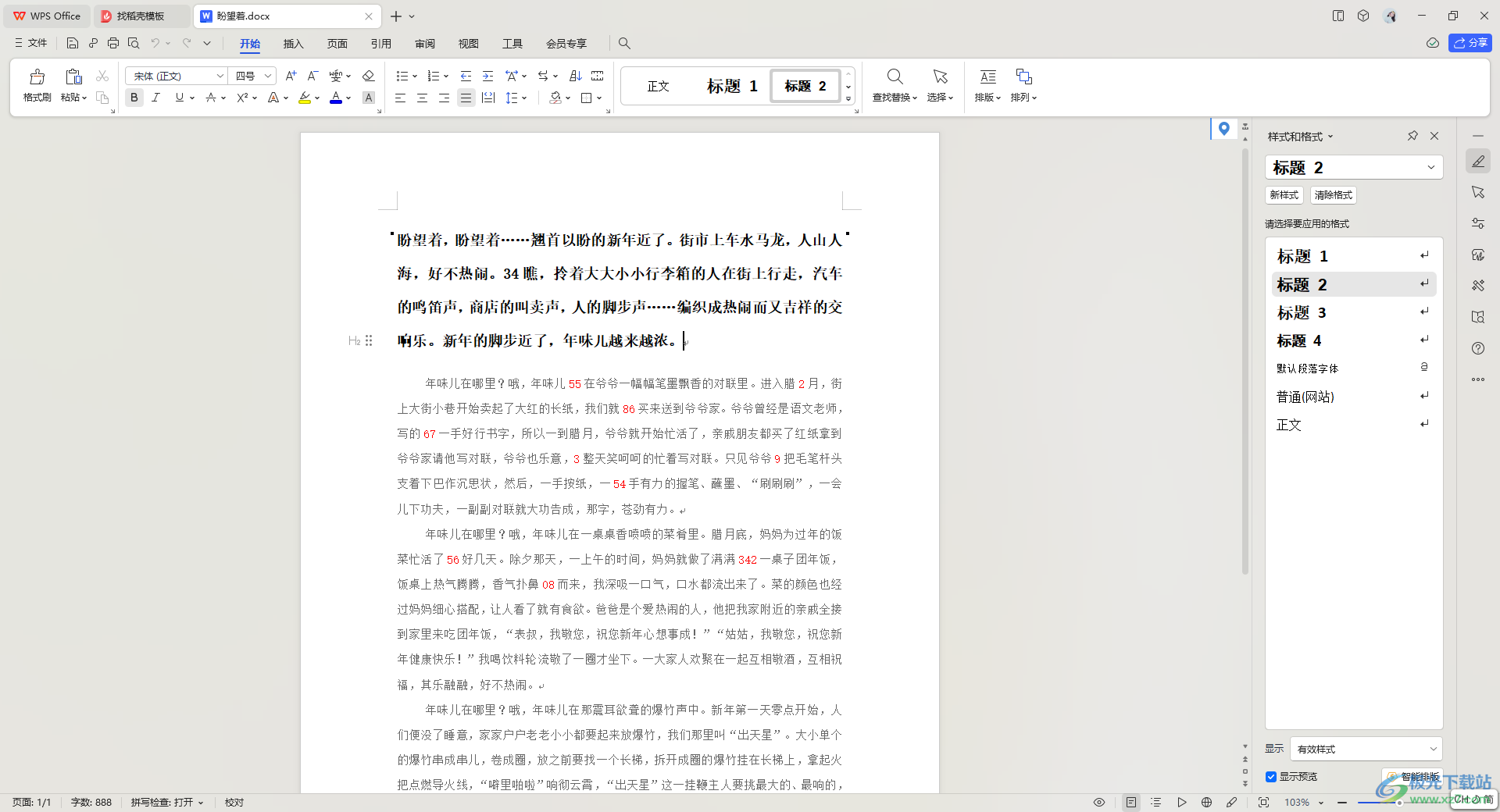Click the Print icon in the quick toolbar
The height and width of the screenshot is (812, 1500).
(x=113, y=43)
